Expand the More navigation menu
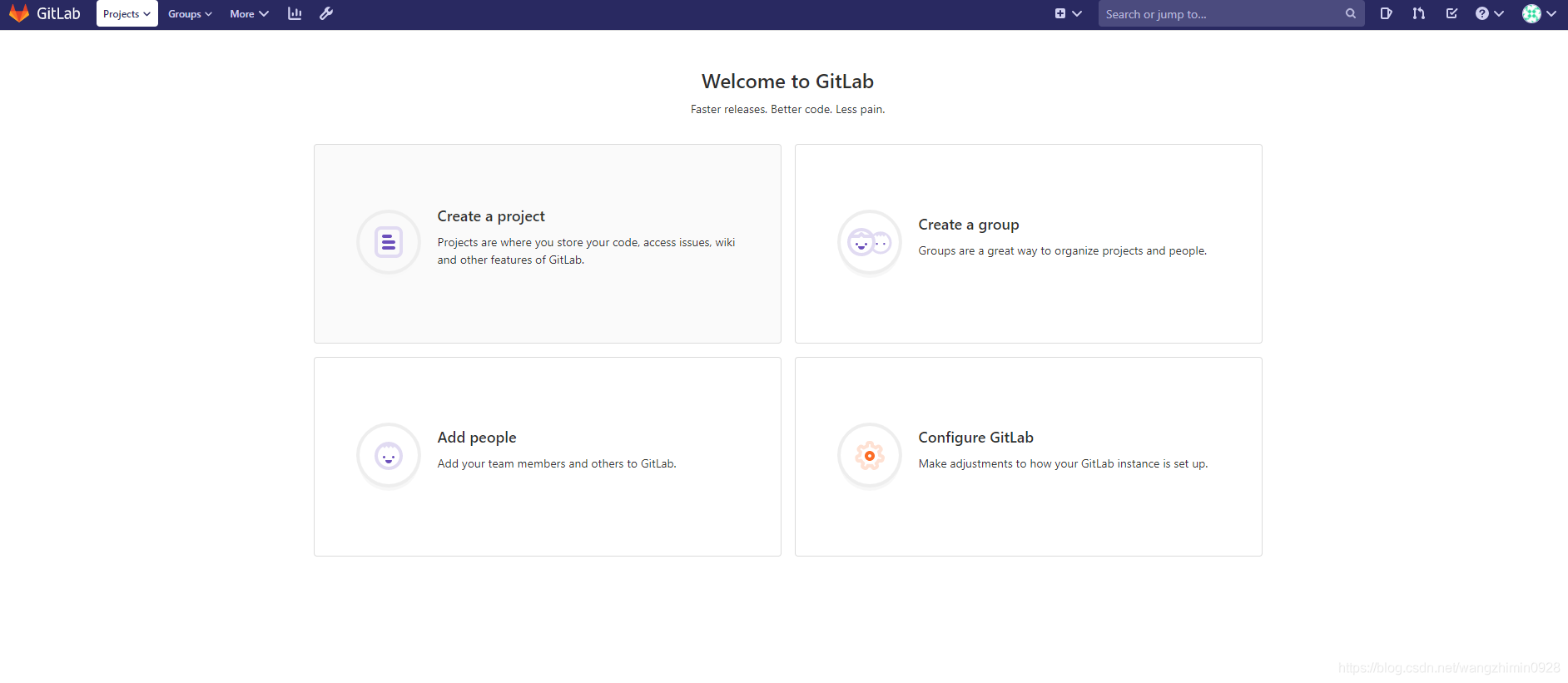This screenshot has width=1568, height=683. point(249,13)
